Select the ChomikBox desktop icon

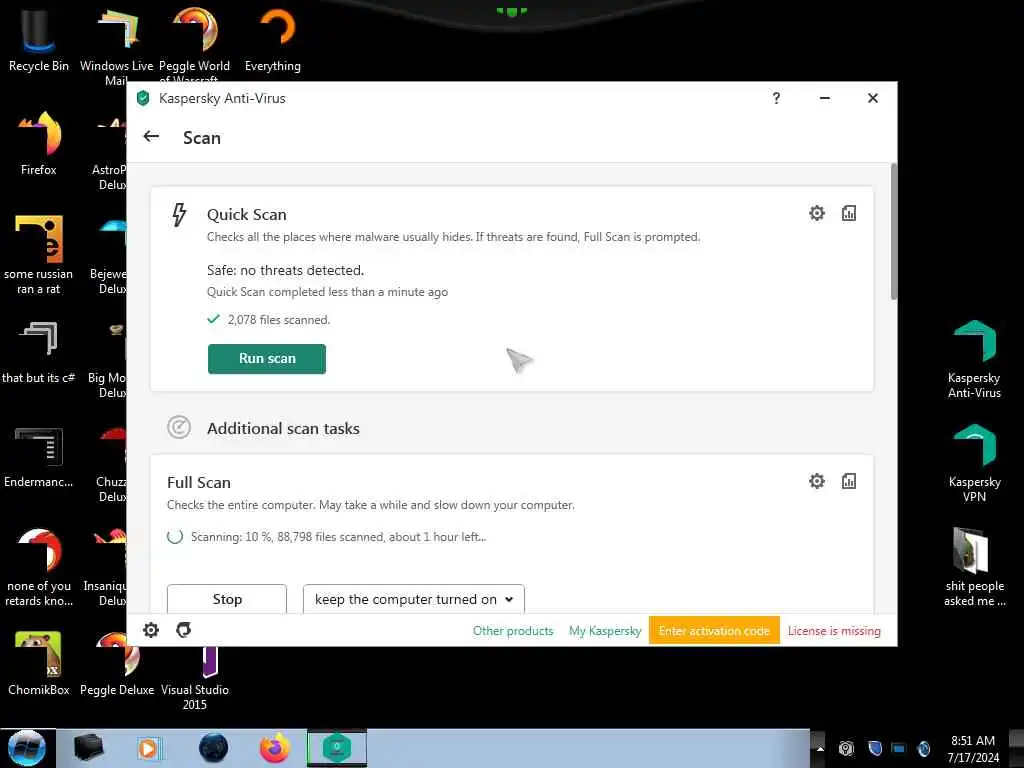tap(39, 664)
